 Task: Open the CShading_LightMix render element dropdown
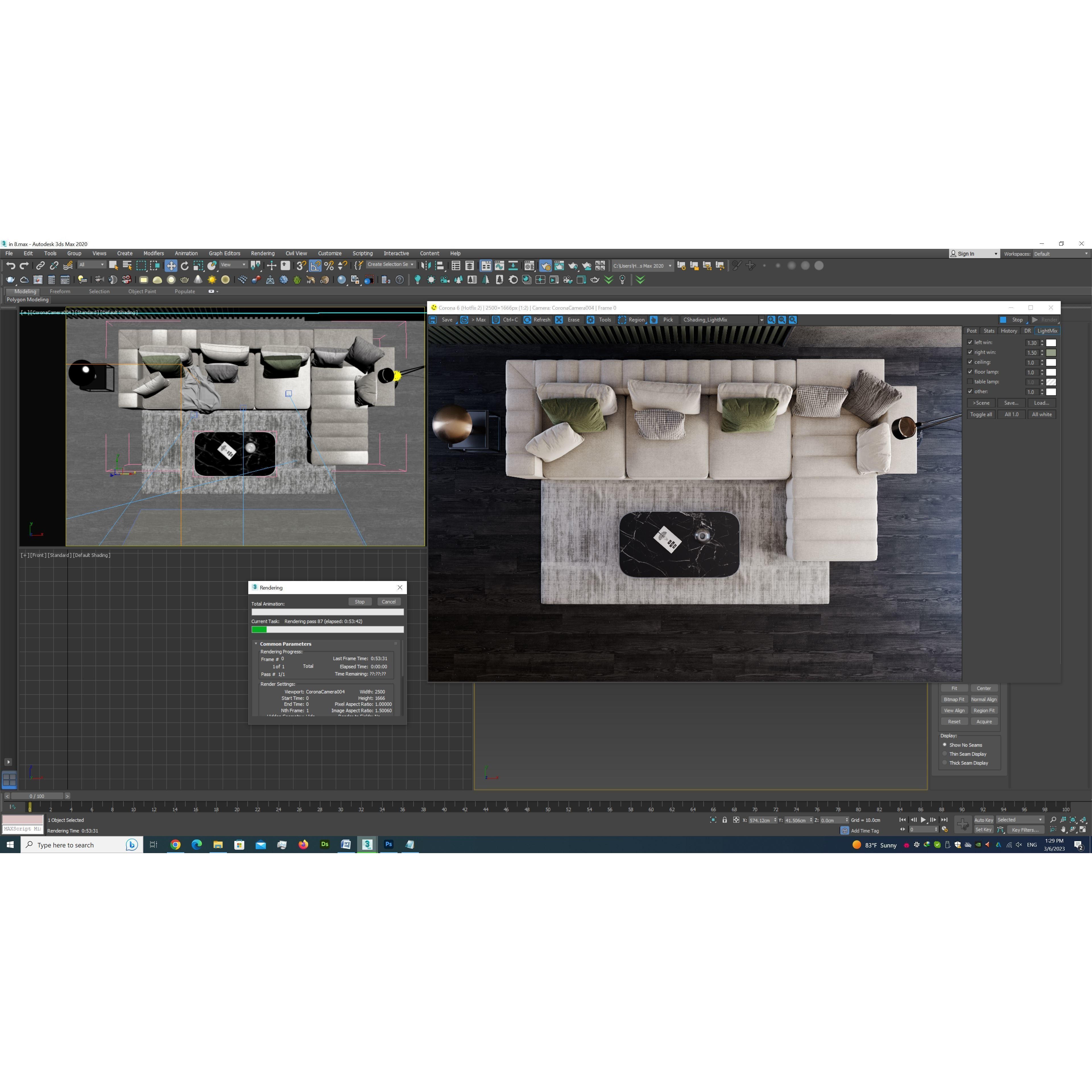pos(761,320)
